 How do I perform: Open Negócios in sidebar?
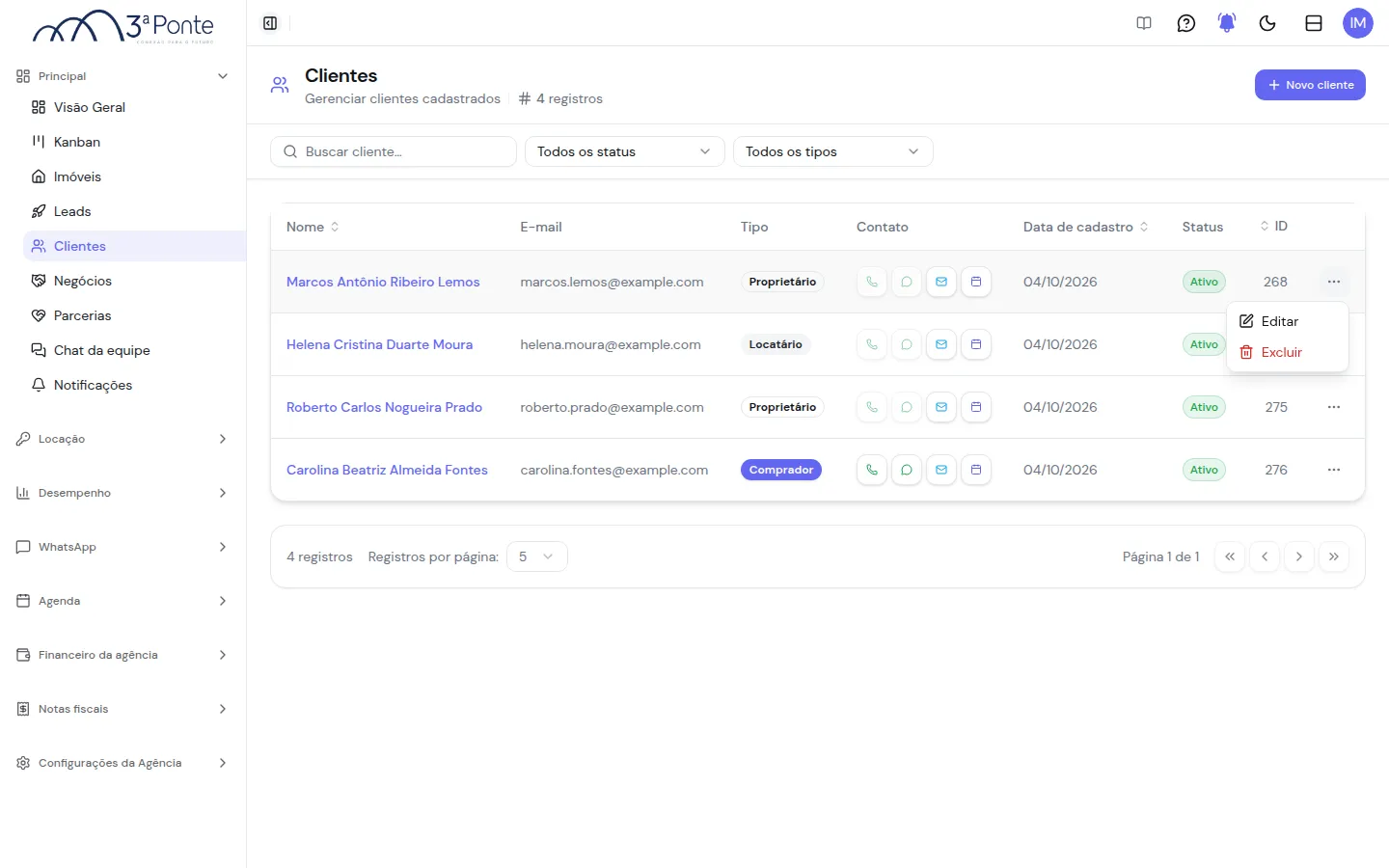[134, 281]
